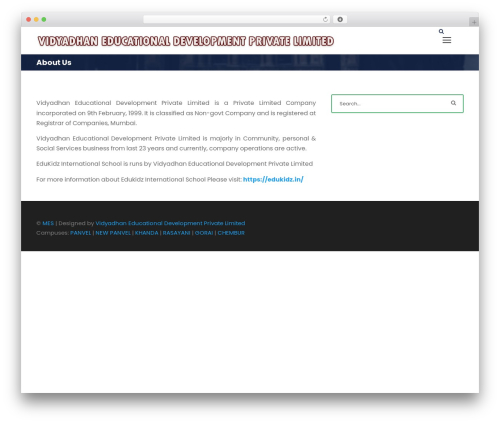Click the About Us page heading
The width and height of the screenshot is (500, 423).
(x=54, y=62)
